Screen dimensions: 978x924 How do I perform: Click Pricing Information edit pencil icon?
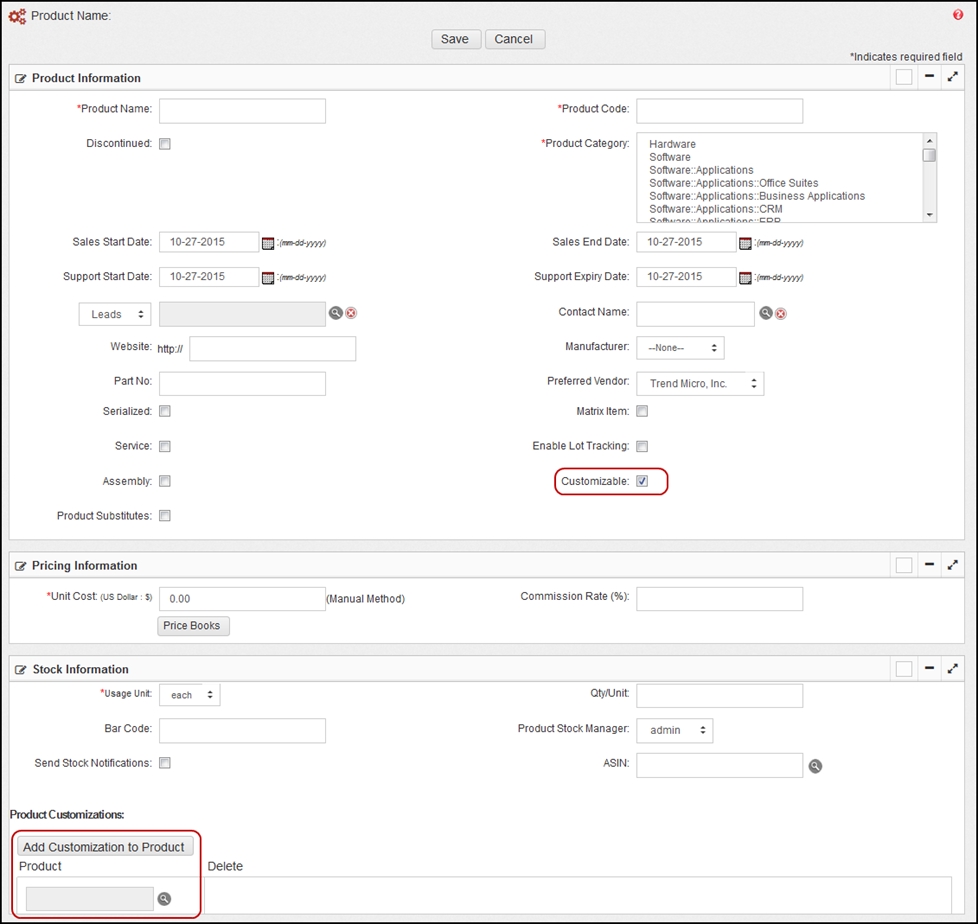point(21,566)
